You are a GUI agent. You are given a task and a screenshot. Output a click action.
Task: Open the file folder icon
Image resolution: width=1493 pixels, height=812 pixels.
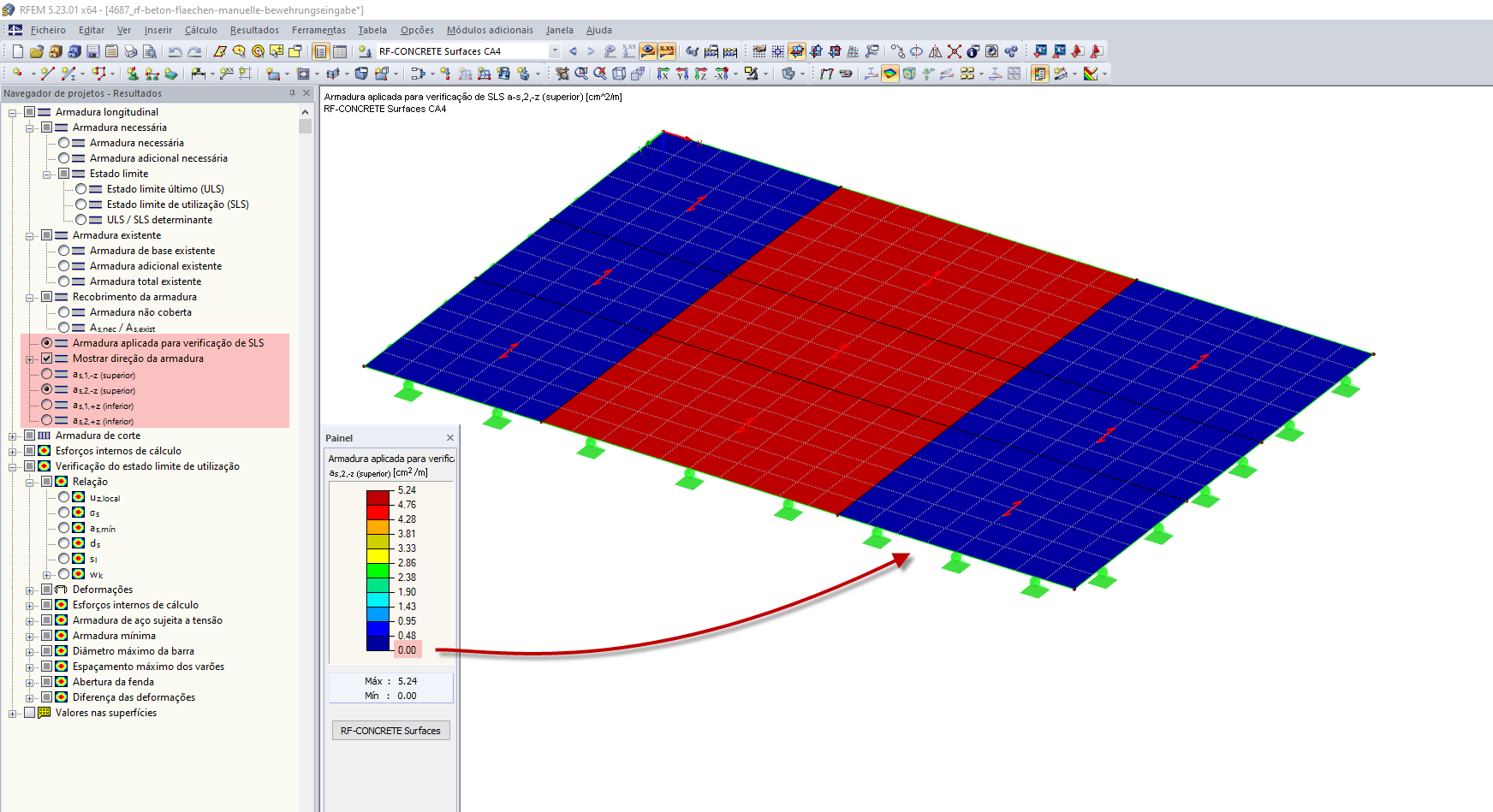(x=36, y=51)
